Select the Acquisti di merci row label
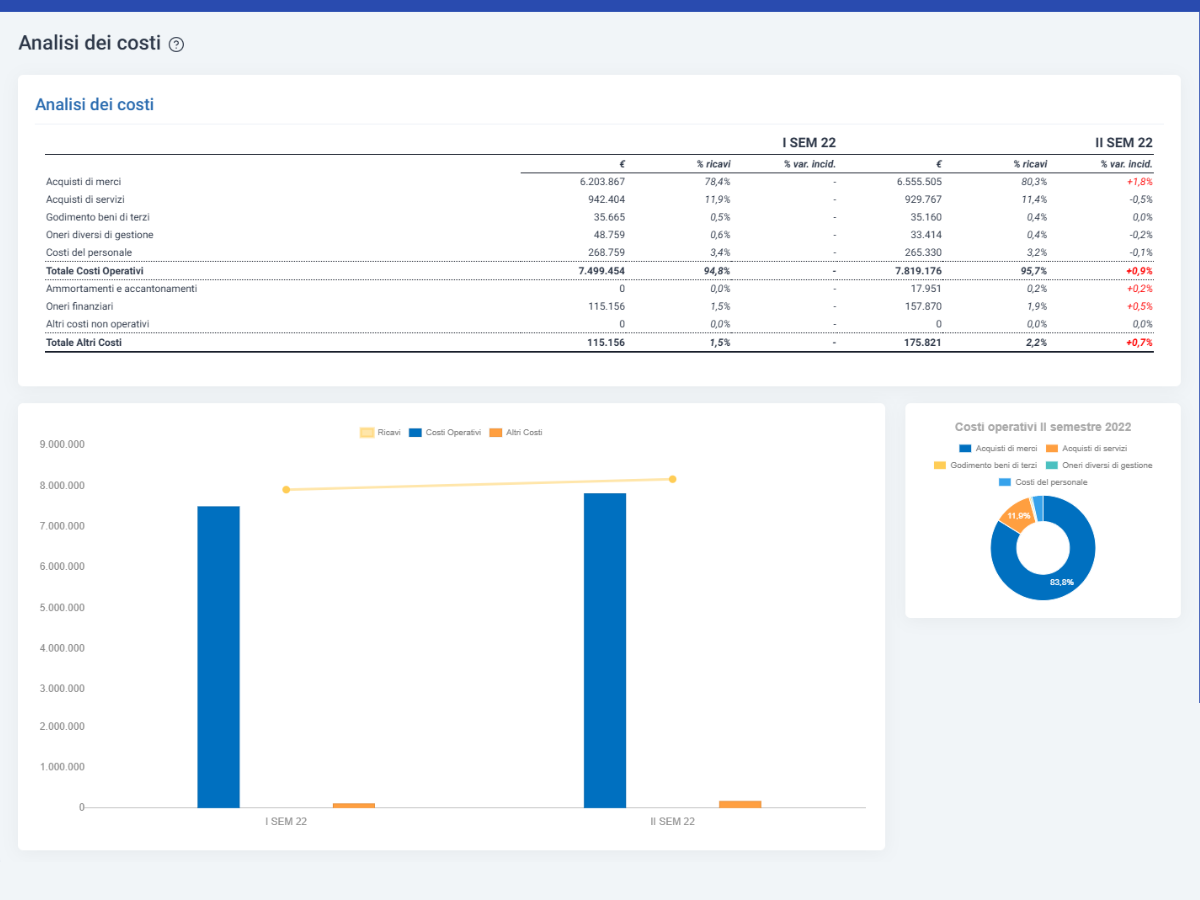 click(x=84, y=182)
